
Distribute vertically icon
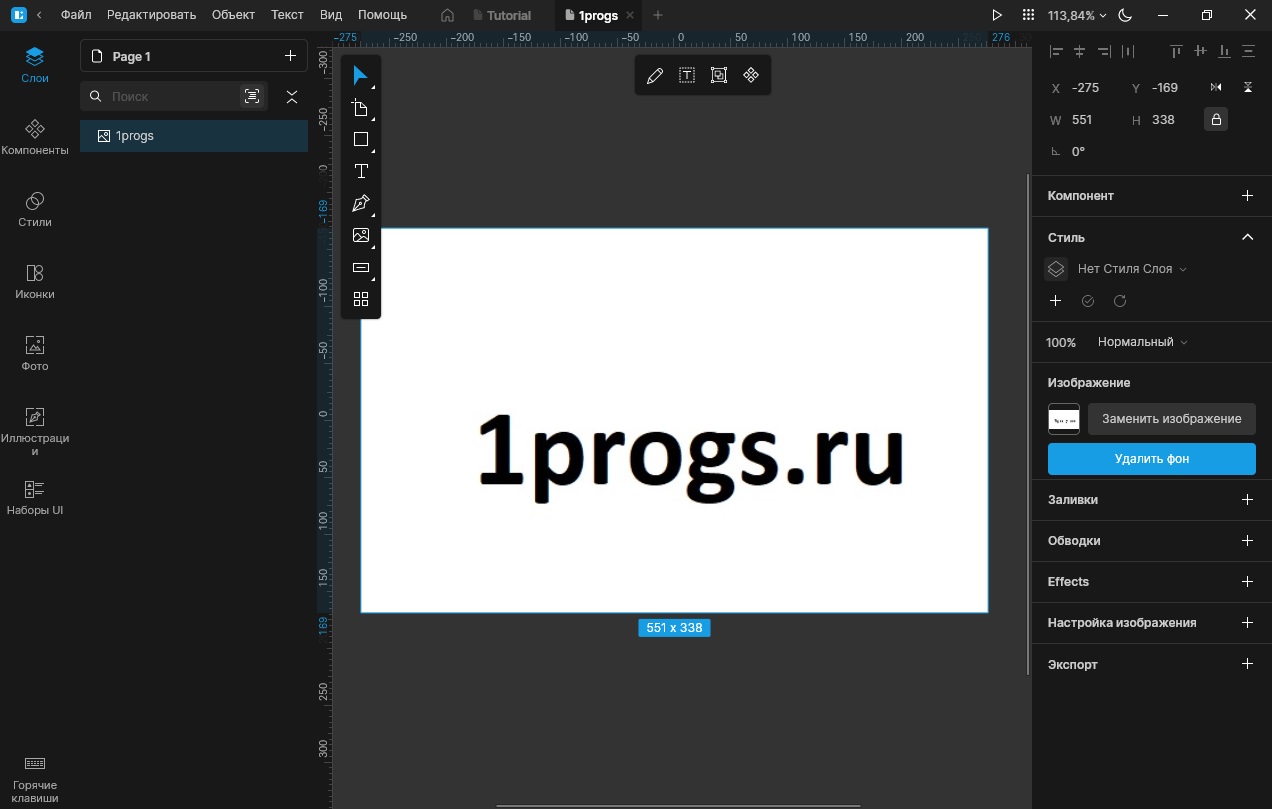(x=1248, y=52)
